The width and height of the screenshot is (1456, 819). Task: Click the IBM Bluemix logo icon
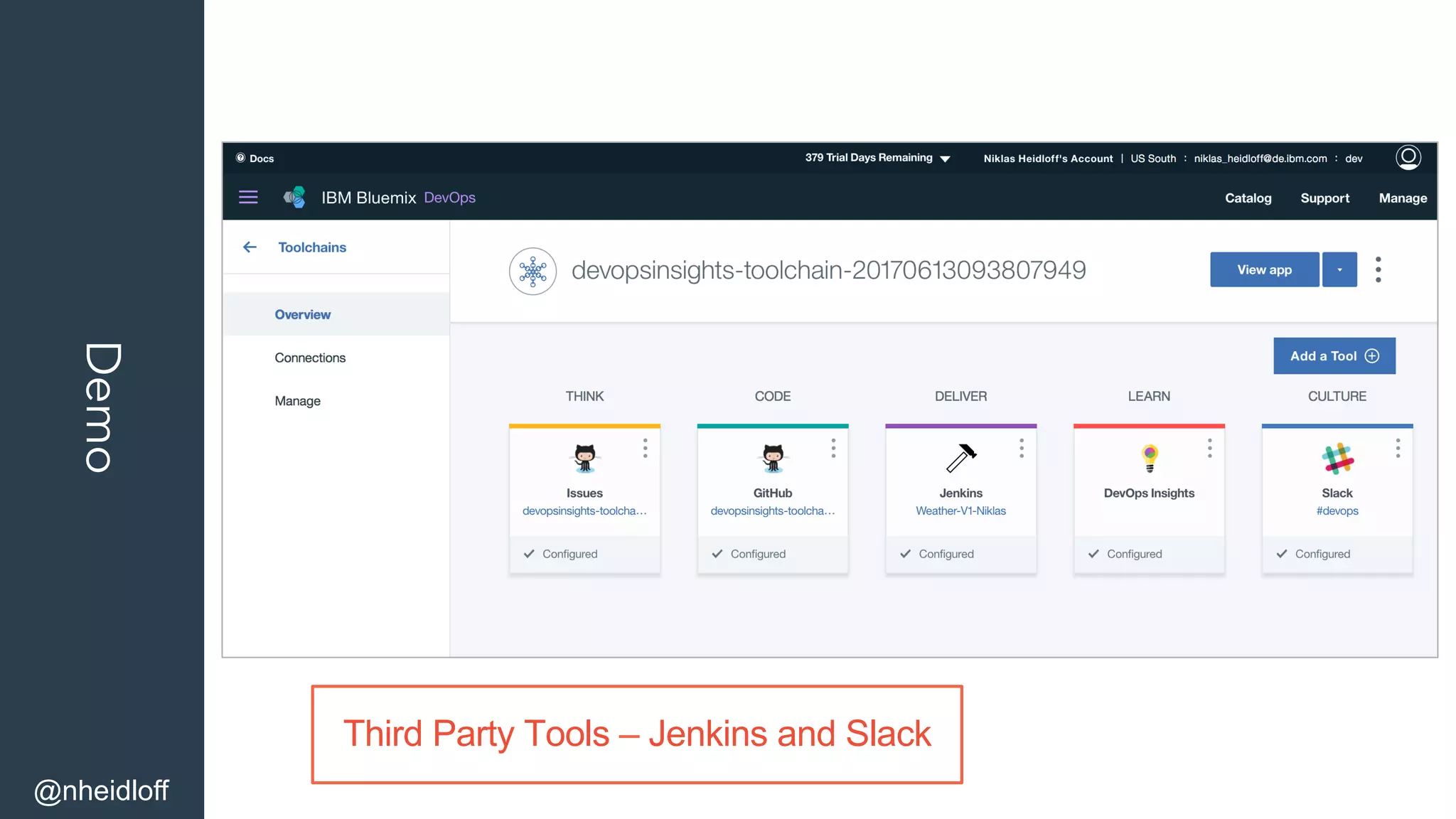[x=294, y=197]
